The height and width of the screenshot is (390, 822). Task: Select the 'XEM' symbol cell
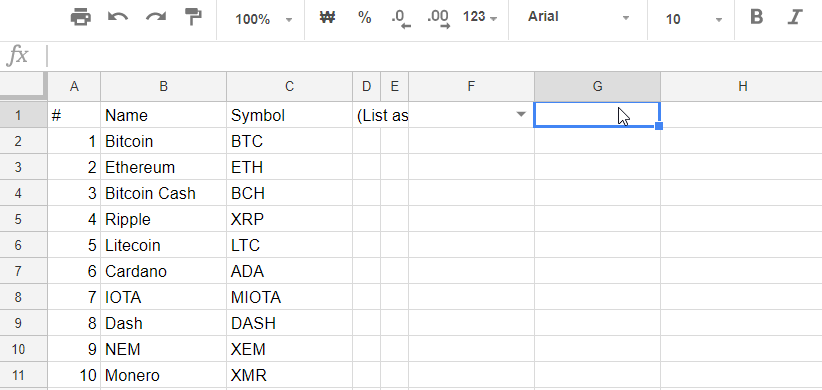pos(289,349)
